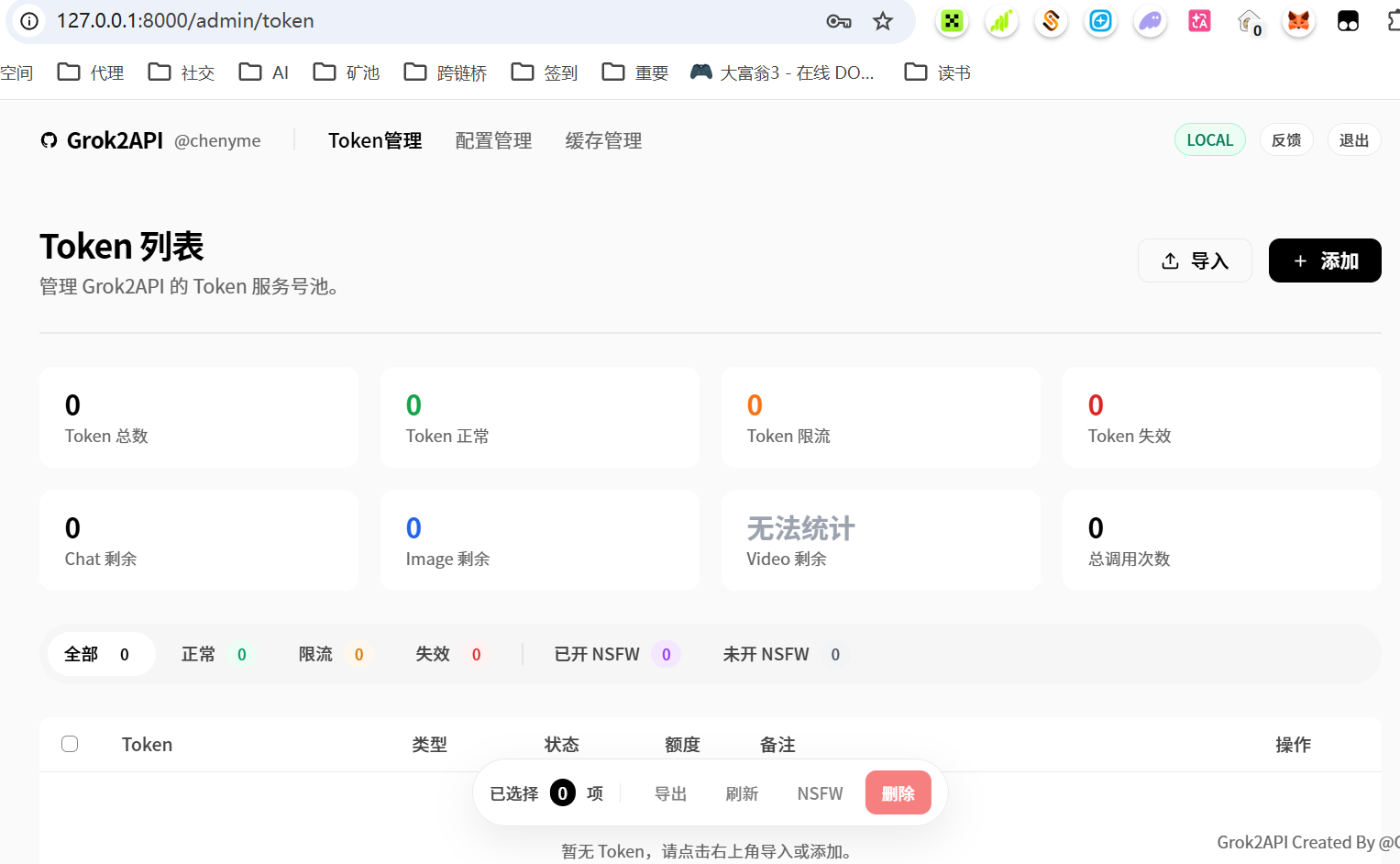
Task: Bookmark this page with the star icon
Action: (x=882, y=21)
